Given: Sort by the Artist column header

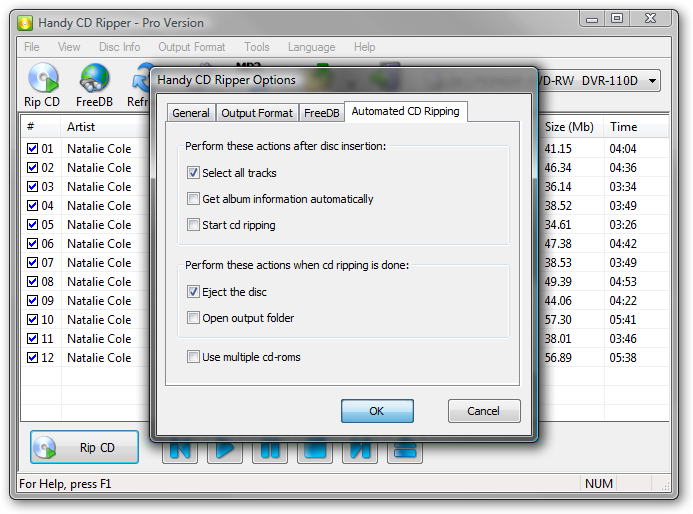Looking at the screenshot, I should point(105,127).
